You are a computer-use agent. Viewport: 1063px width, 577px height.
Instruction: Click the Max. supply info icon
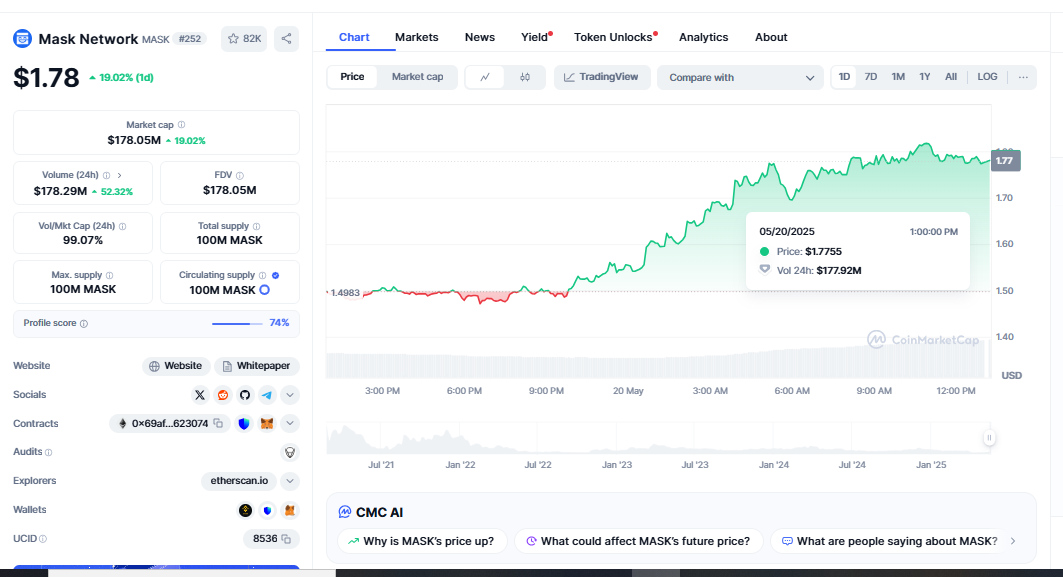tap(109, 275)
